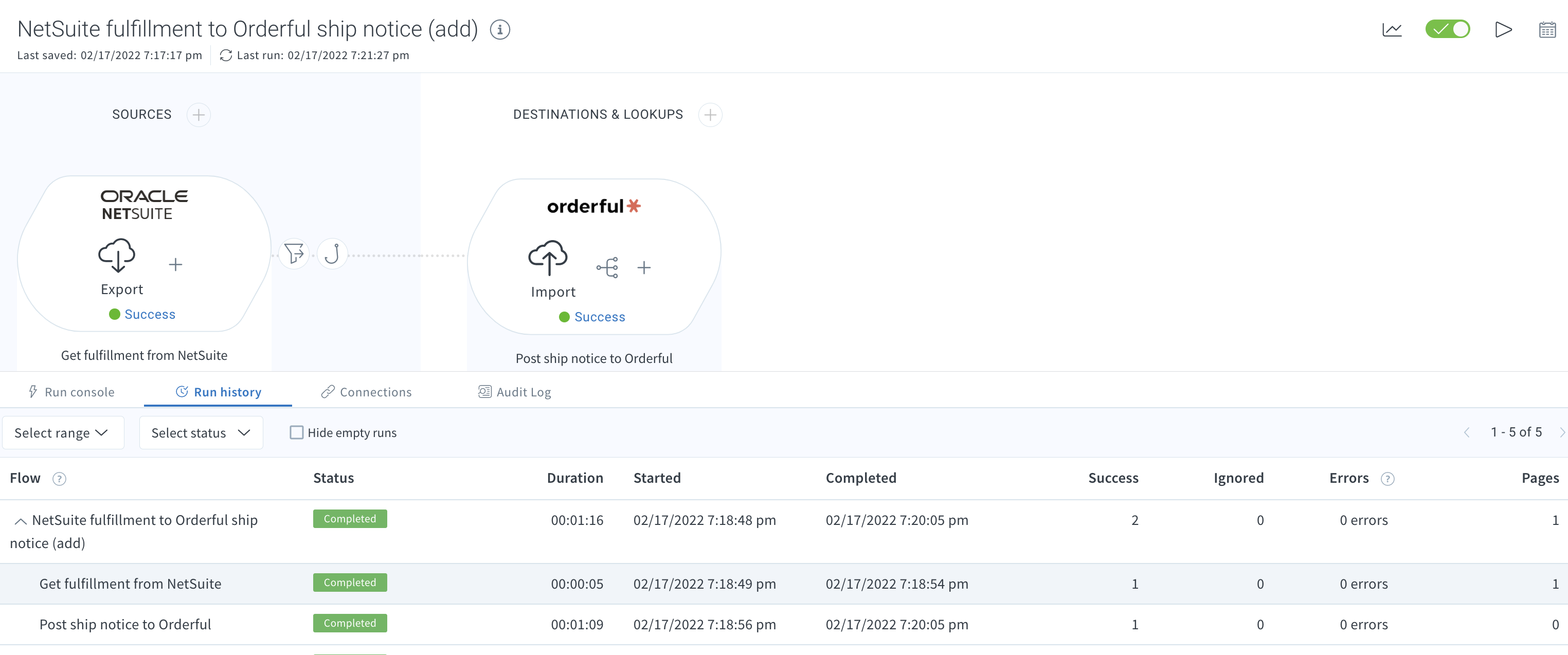Open the flow schedule calendar icon

pos(1547,29)
